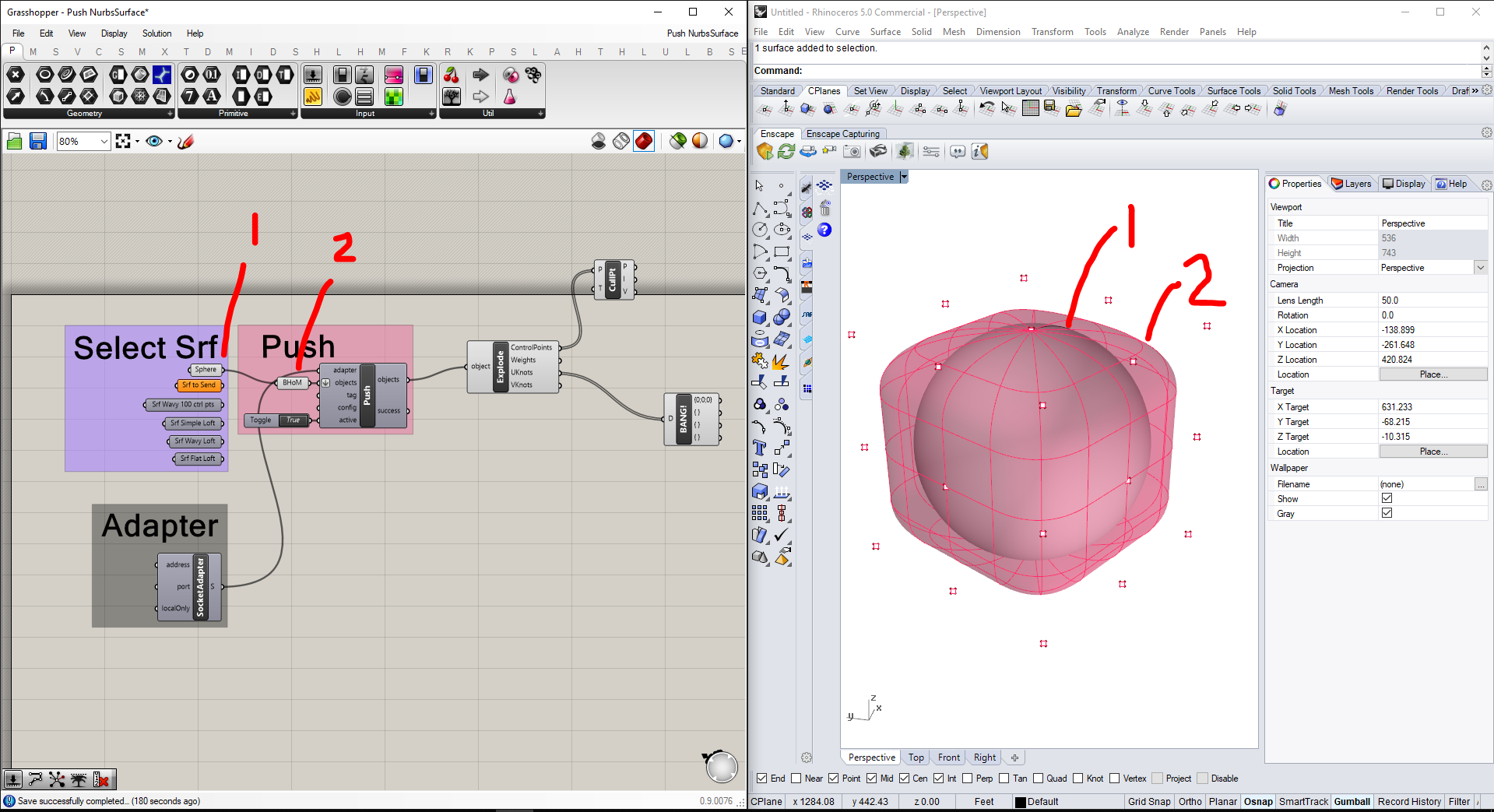This screenshot has height=812, width=1494.
Task: Open Rhino Surface menu
Action: click(x=885, y=32)
